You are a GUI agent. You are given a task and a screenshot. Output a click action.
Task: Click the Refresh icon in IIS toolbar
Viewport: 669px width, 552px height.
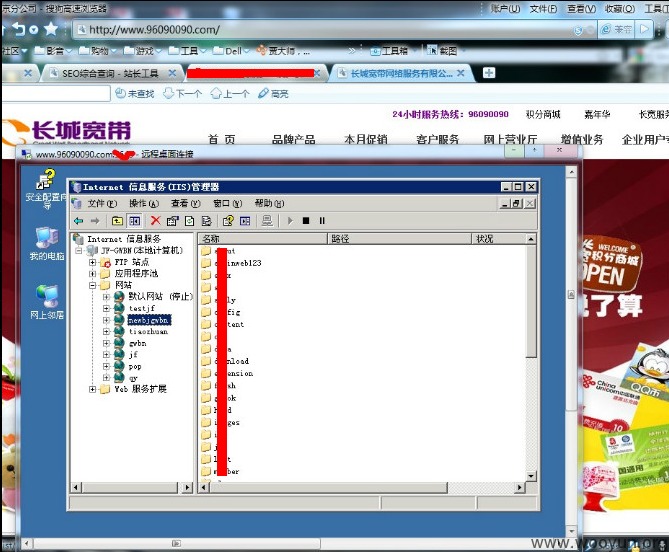(x=189, y=221)
